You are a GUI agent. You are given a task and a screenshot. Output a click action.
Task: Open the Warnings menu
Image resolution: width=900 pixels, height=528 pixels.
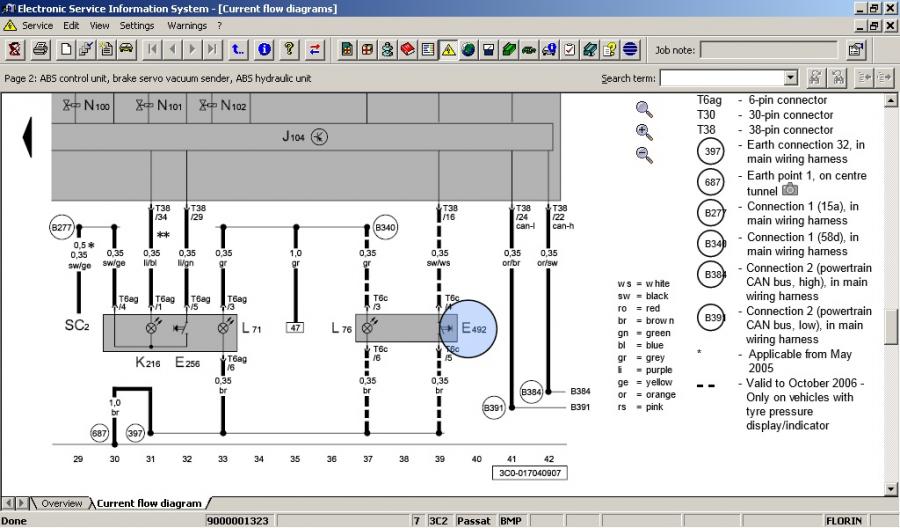click(186, 25)
